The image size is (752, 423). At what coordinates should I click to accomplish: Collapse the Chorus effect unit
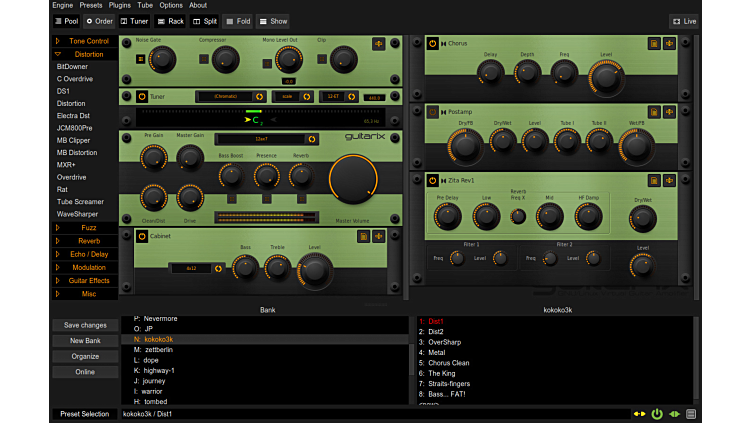[x=443, y=43]
